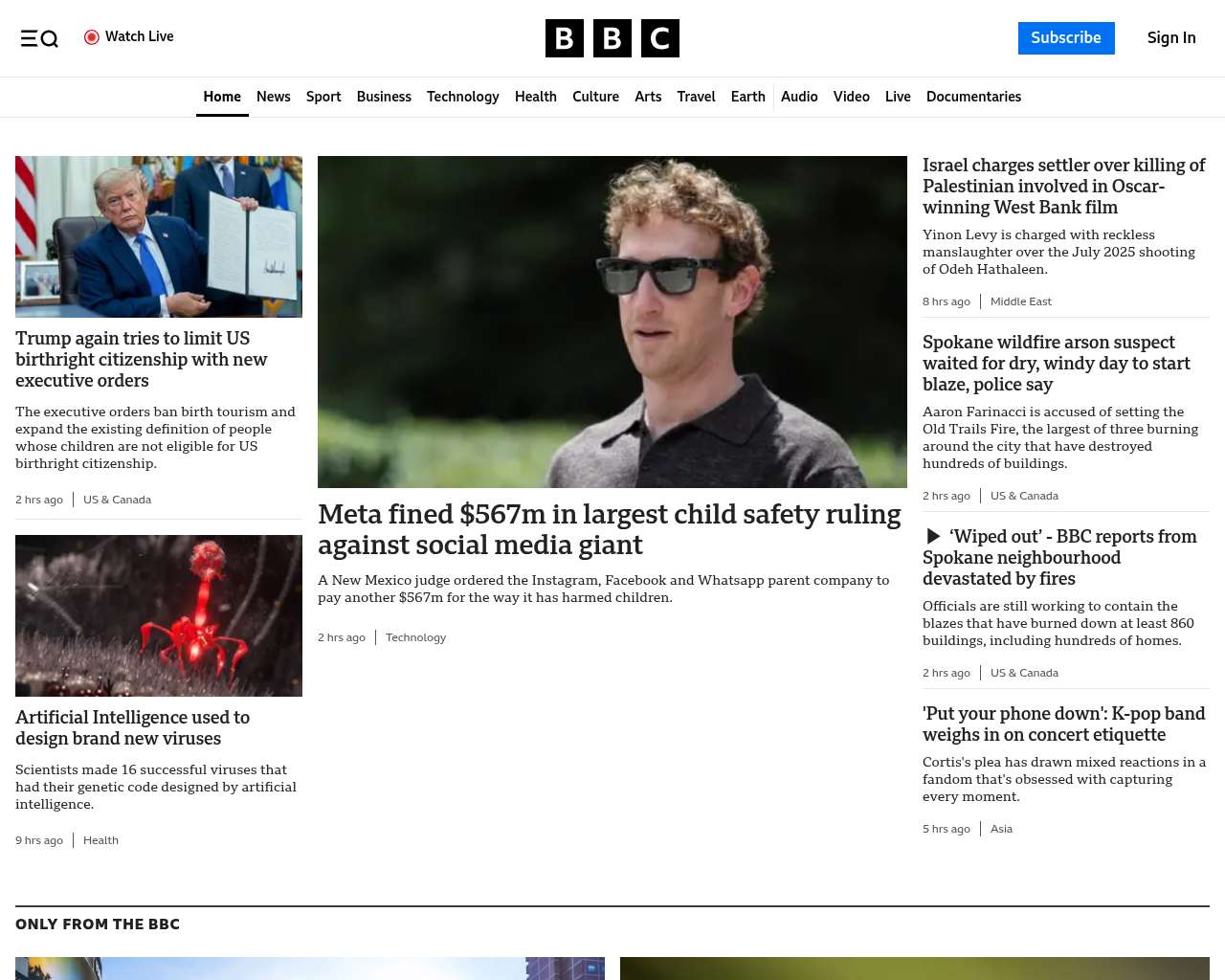Open the Documentaries section
Image resolution: width=1225 pixels, height=980 pixels.
coord(973,97)
